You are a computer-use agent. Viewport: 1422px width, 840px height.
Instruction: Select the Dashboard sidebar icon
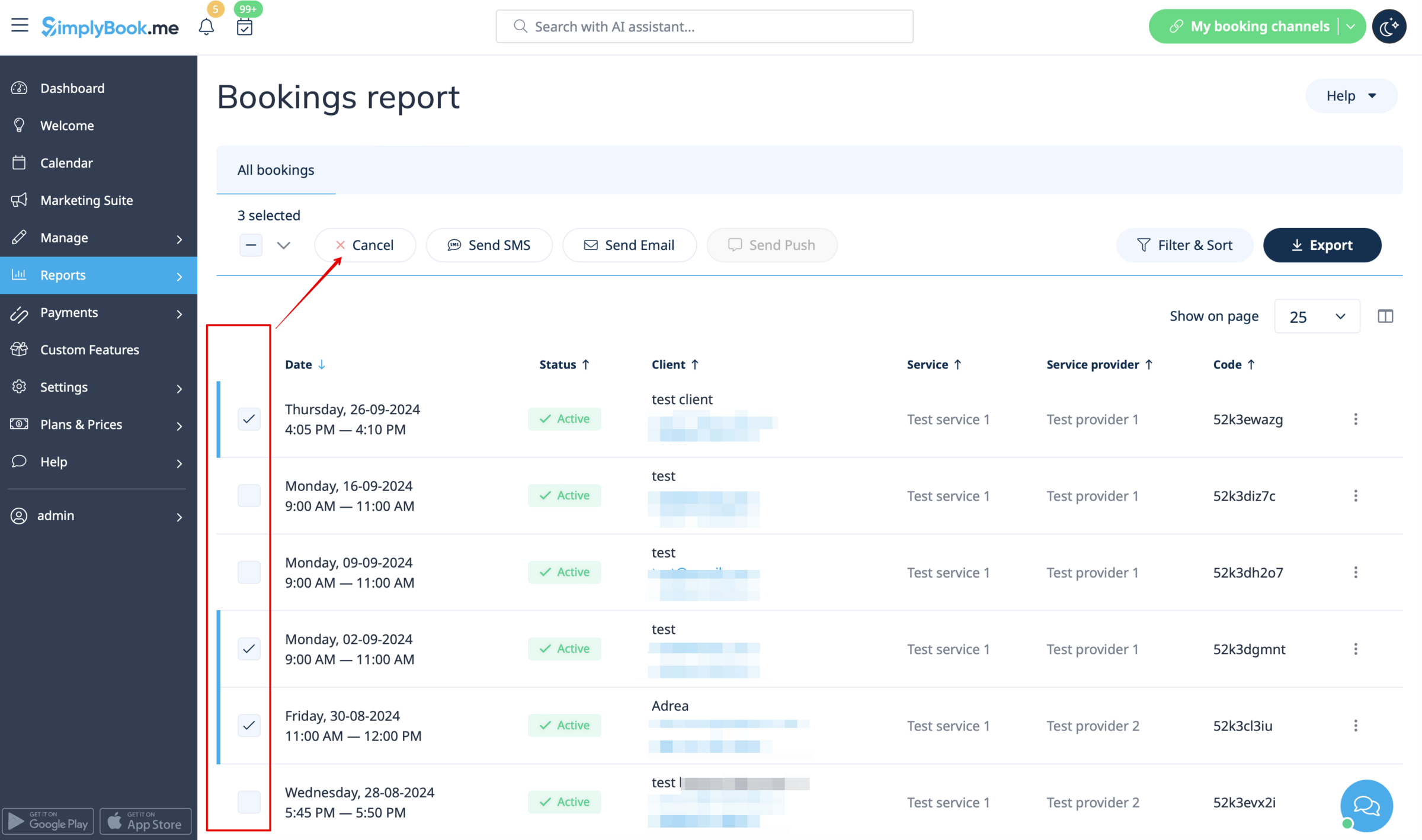pyautogui.click(x=20, y=88)
